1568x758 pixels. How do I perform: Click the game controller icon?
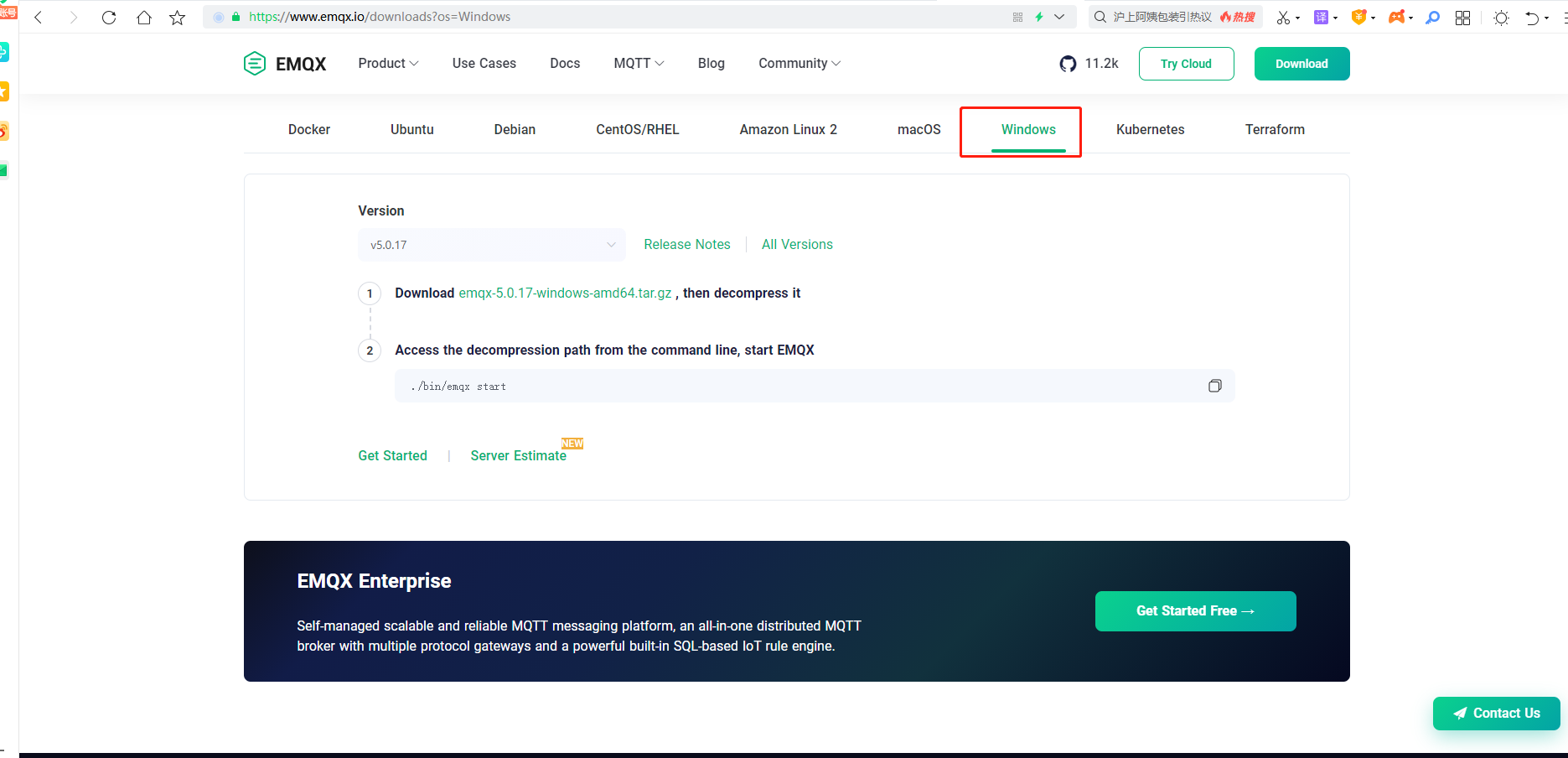click(x=1397, y=17)
